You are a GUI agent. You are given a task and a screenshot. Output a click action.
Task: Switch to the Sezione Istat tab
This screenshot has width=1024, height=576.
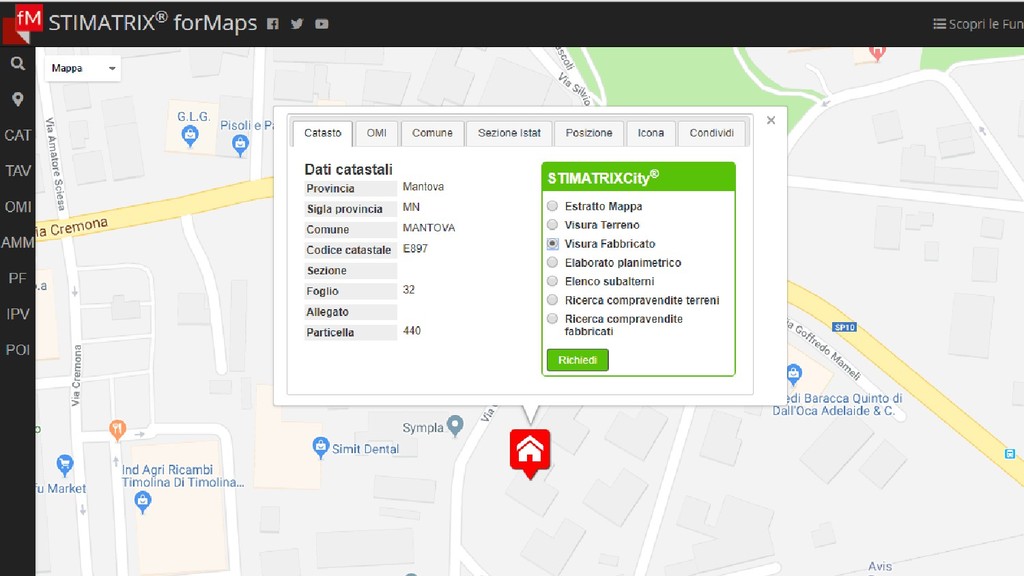509,133
